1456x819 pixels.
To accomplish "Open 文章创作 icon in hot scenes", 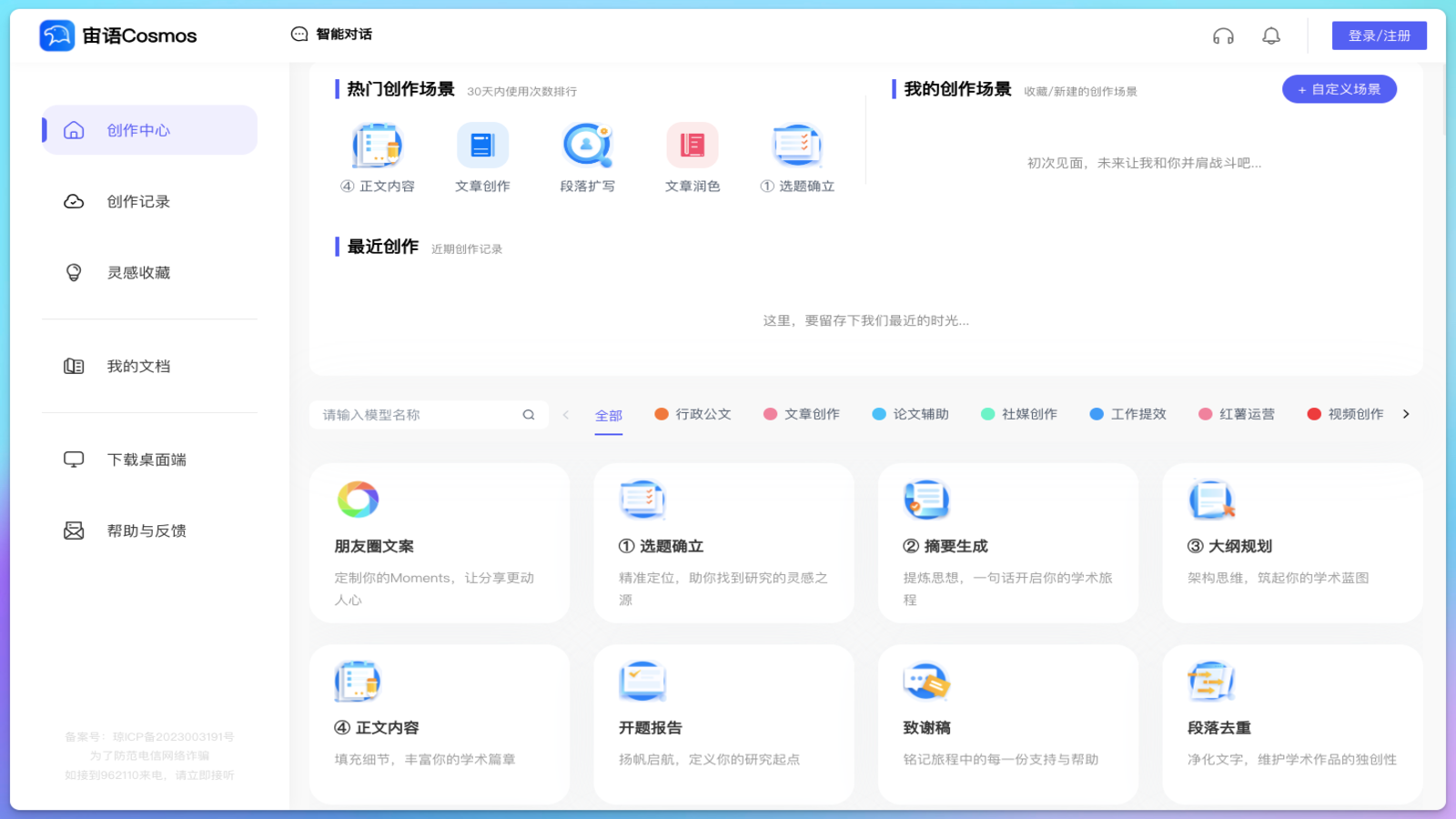I will (x=482, y=146).
